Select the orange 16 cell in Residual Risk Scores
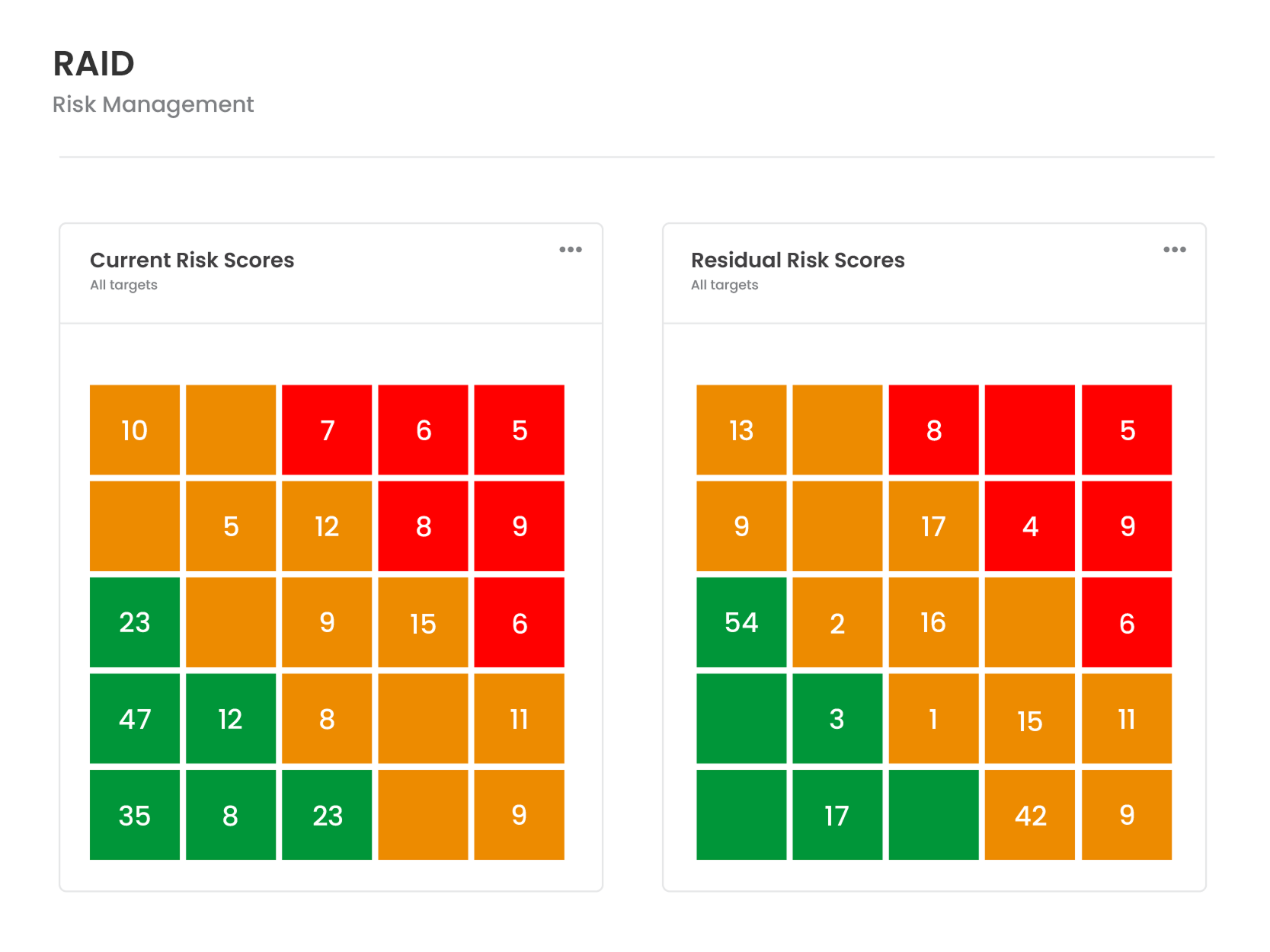The width and height of the screenshot is (1270, 952). pos(933,623)
